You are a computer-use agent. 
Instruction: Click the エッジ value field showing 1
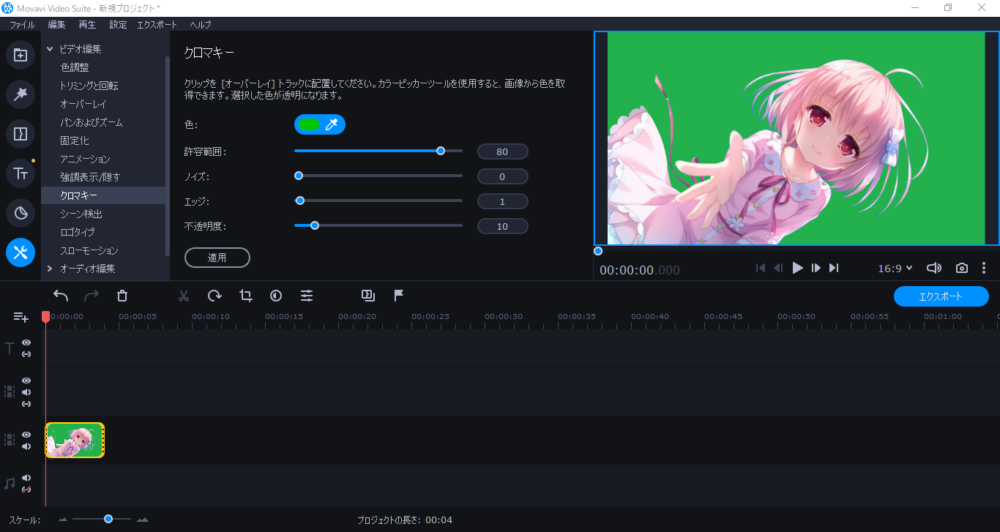[503, 202]
